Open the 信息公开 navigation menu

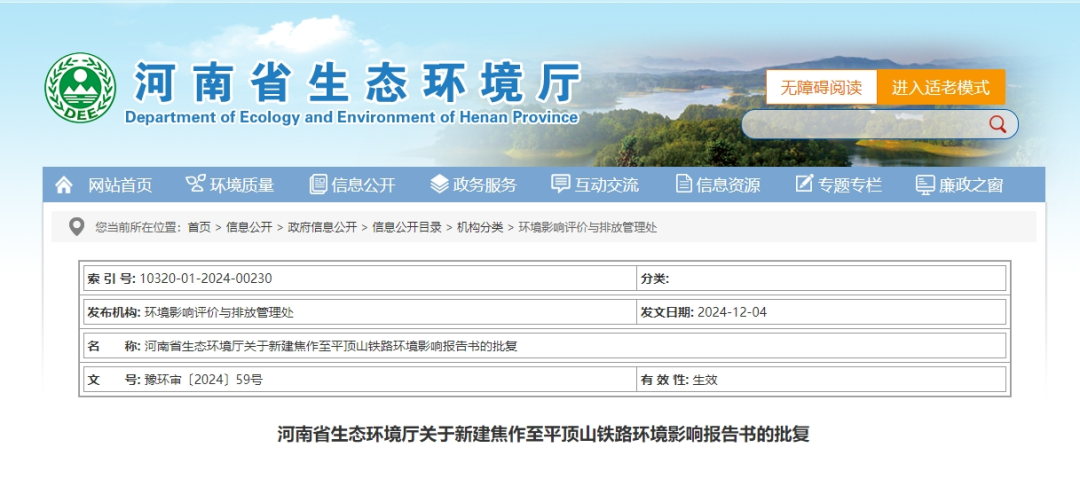364,185
